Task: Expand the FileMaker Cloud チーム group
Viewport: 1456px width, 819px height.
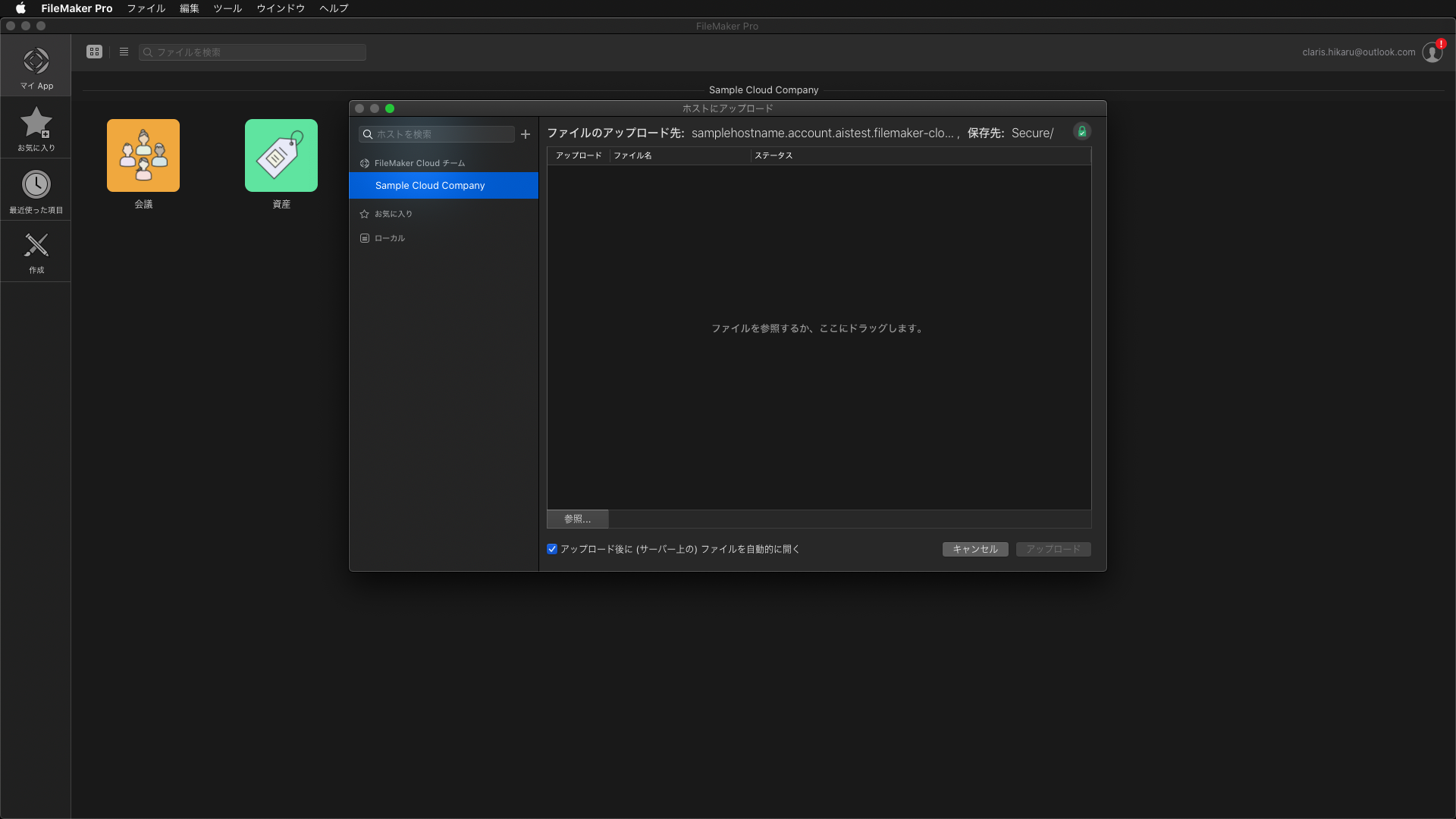Action: point(419,163)
